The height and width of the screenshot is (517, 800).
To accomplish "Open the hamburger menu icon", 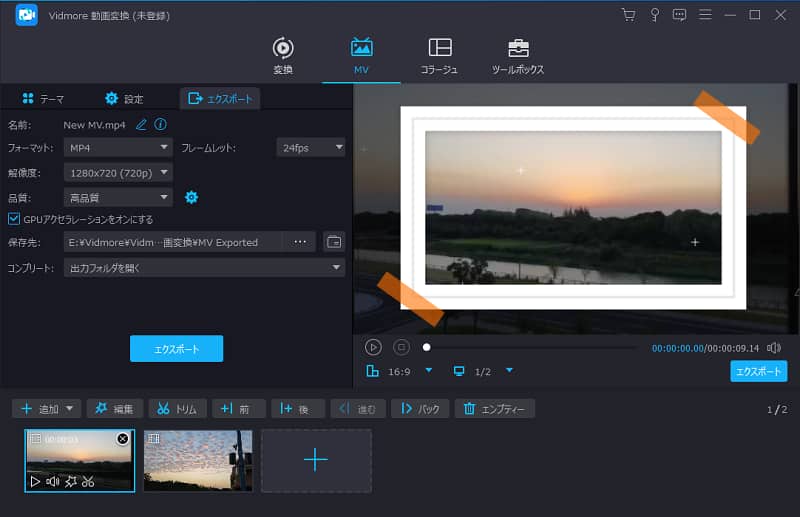I will point(705,15).
